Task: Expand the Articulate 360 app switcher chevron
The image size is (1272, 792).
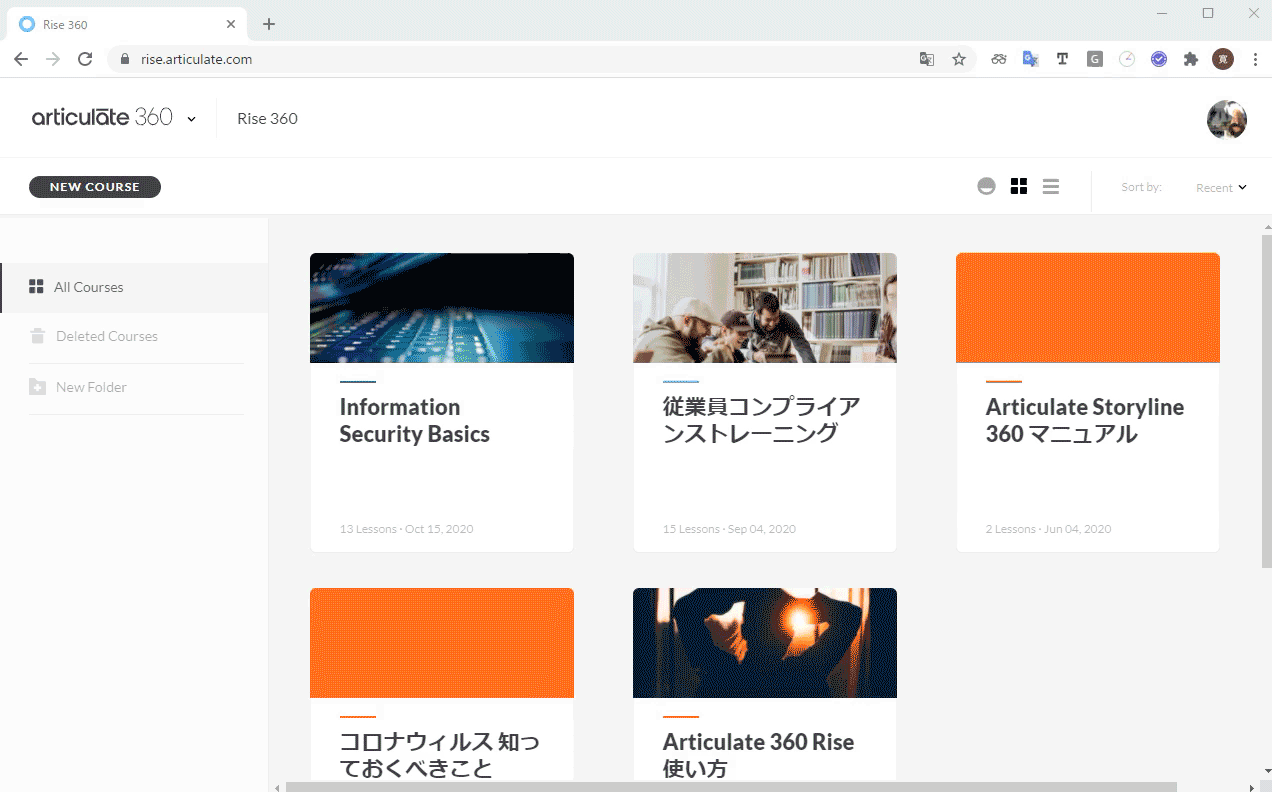Action: 191,119
